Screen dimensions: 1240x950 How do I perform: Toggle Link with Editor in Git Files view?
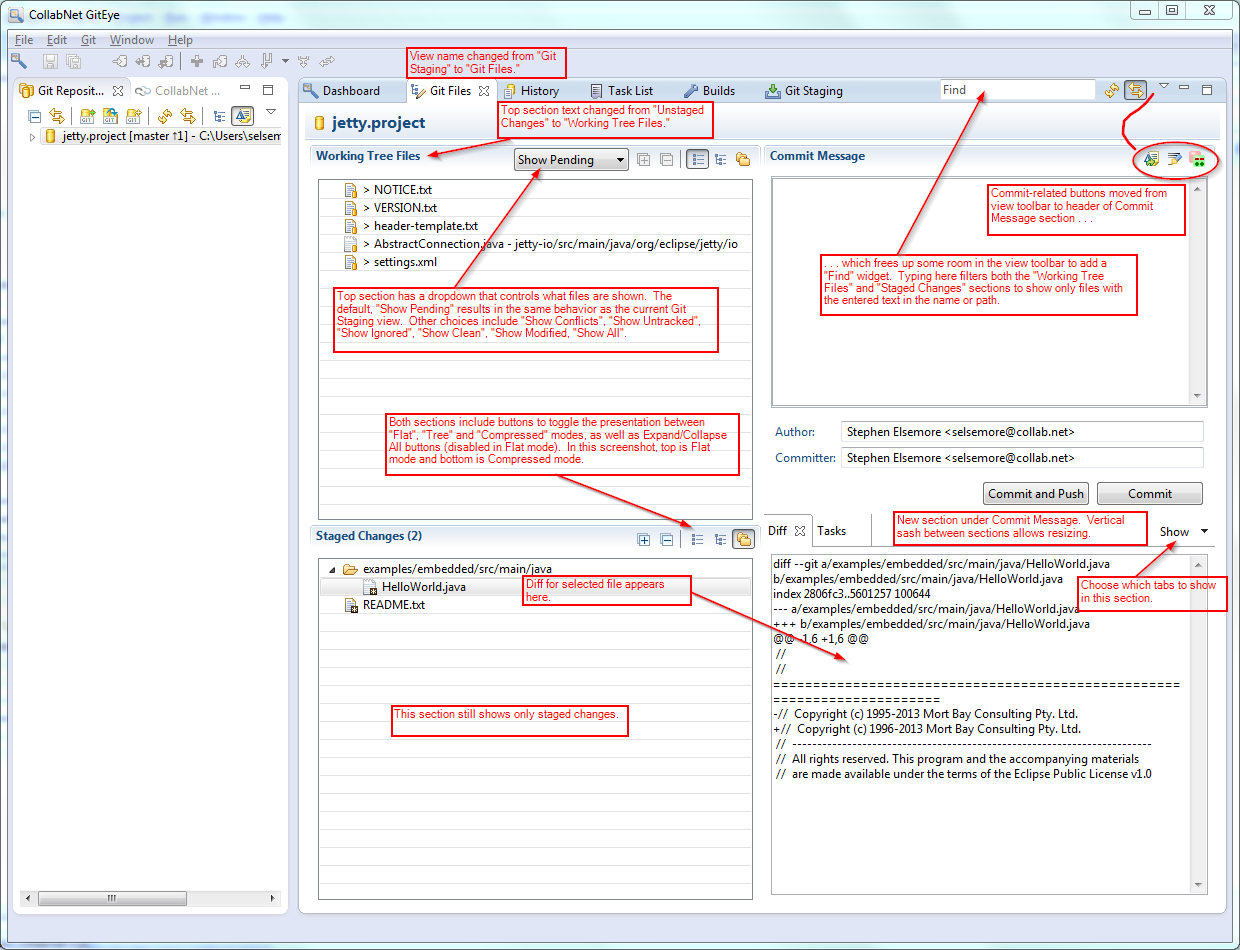click(1135, 90)
